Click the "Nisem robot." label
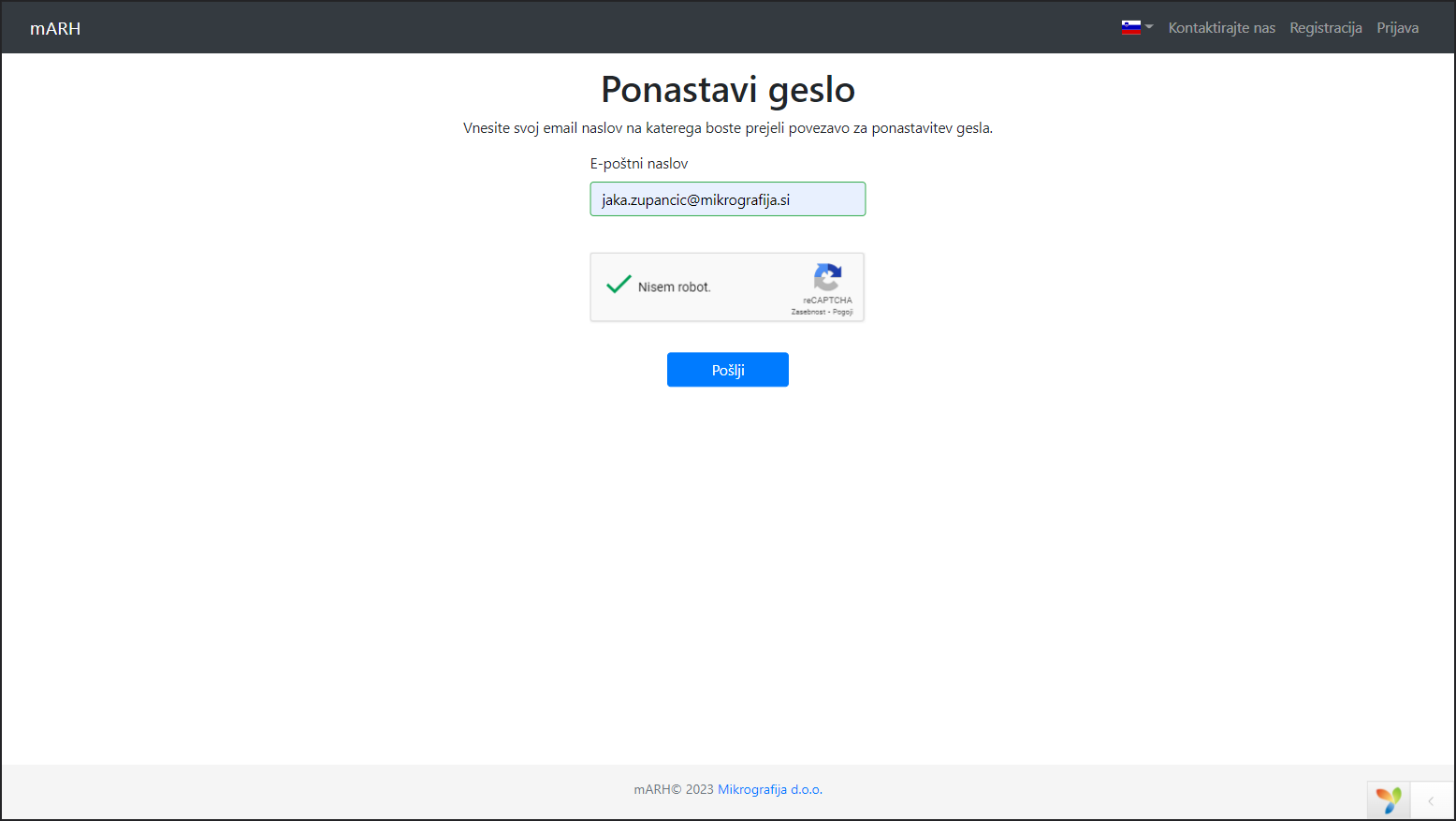The image size is (1456, 821). point(674,287)
